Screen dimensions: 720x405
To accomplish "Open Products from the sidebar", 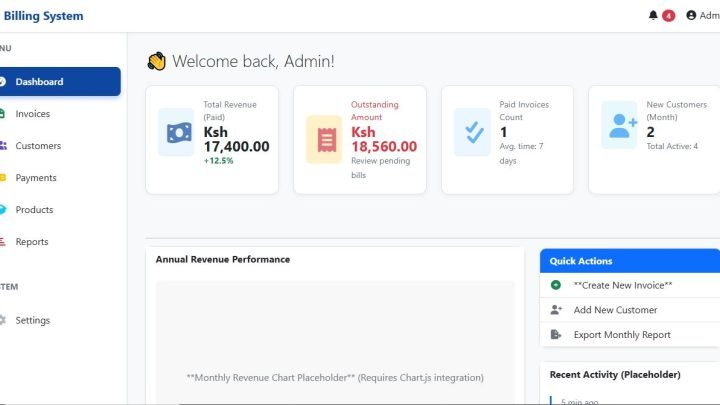I will point(34,210).
